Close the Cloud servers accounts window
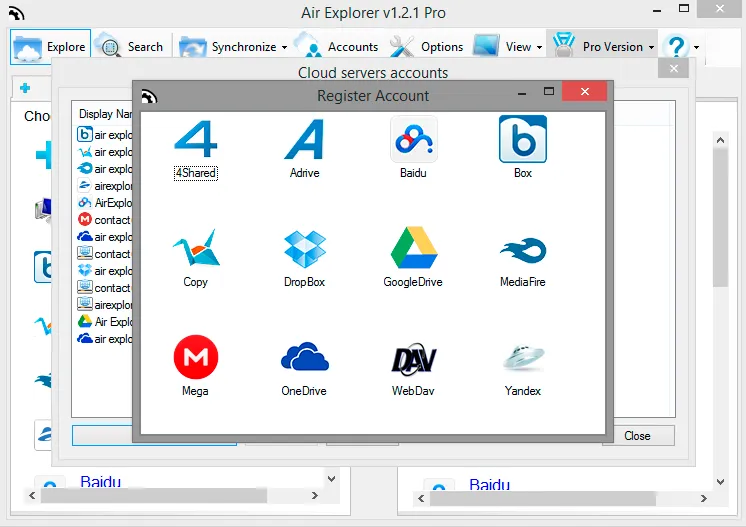This screenshot has width=746, height=527. (674, 68)
